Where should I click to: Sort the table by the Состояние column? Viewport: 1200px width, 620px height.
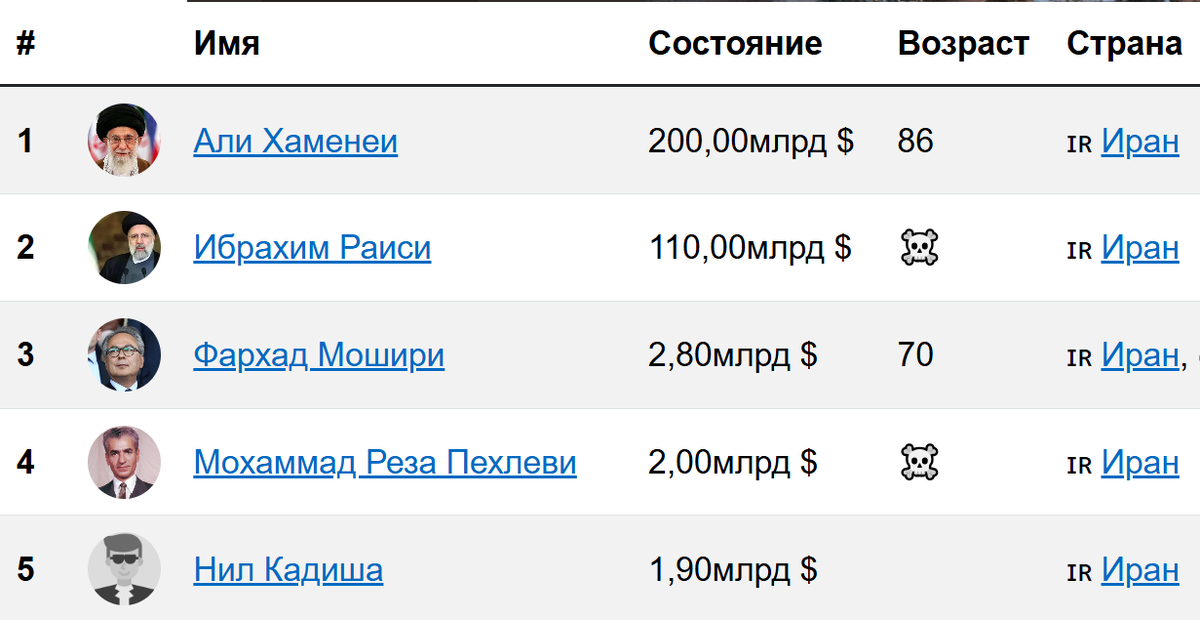pos(736,43)
